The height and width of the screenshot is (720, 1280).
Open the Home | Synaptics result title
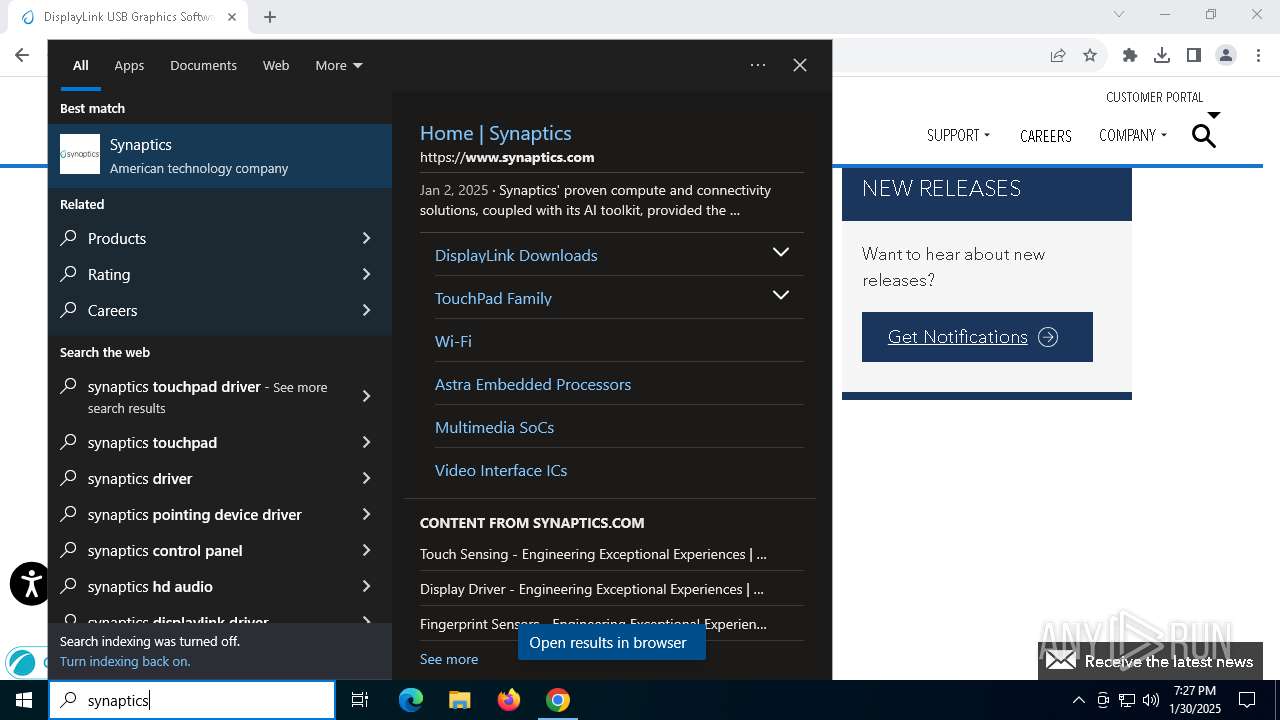(x=496, y=133)
